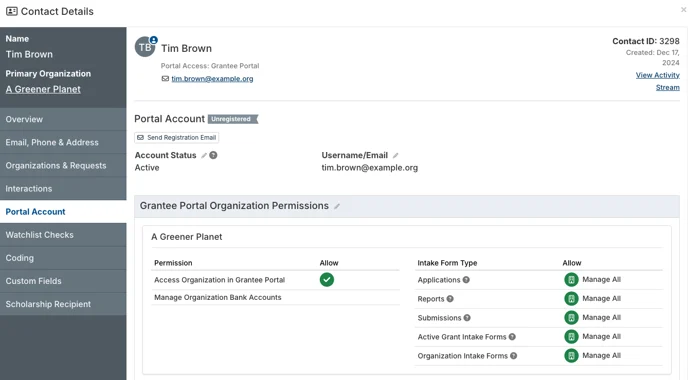Click the envelope icon beside email address
The image size is (688, 380).
click(165, 79)
